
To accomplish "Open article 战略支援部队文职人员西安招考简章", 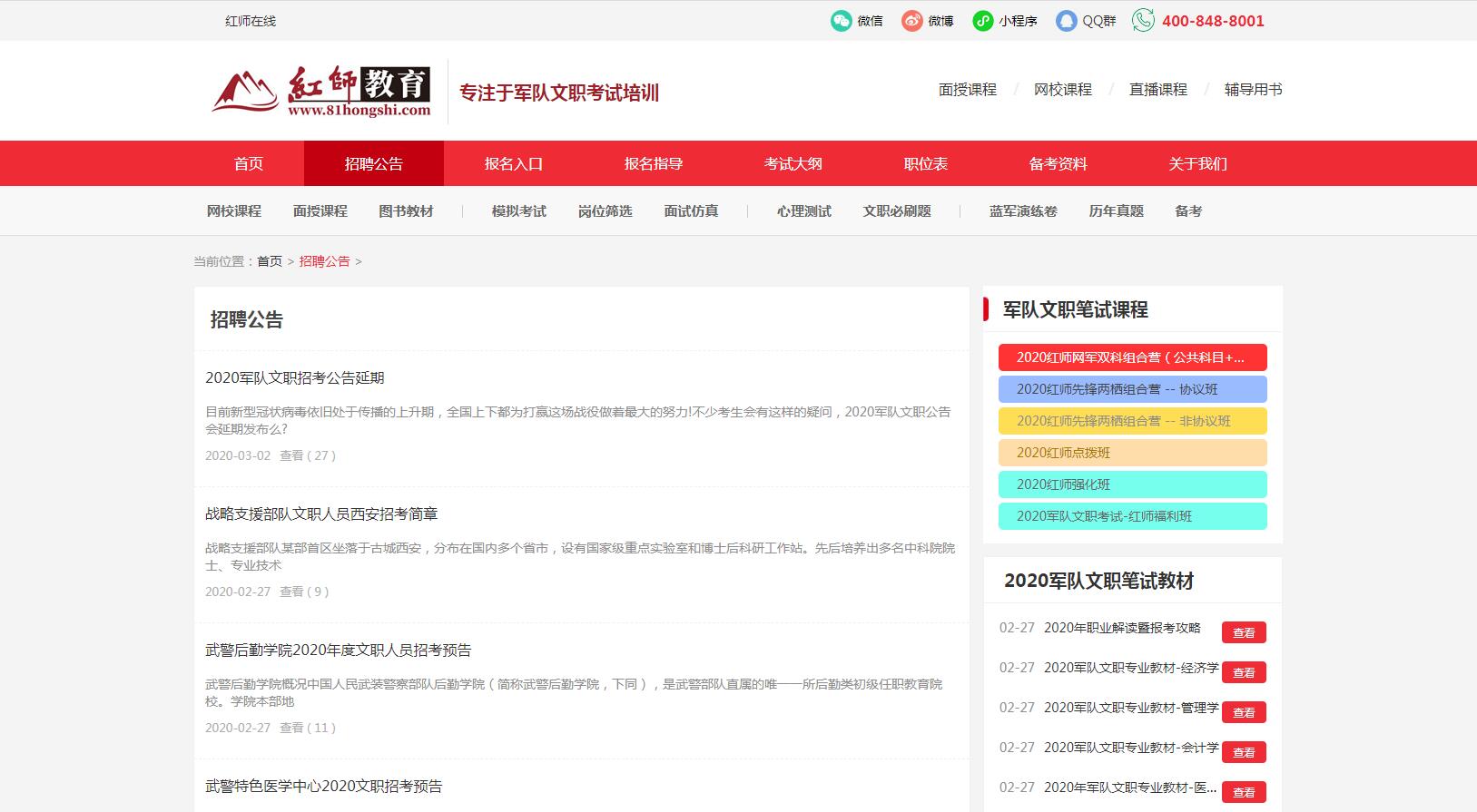I will [x=321, y=514].
